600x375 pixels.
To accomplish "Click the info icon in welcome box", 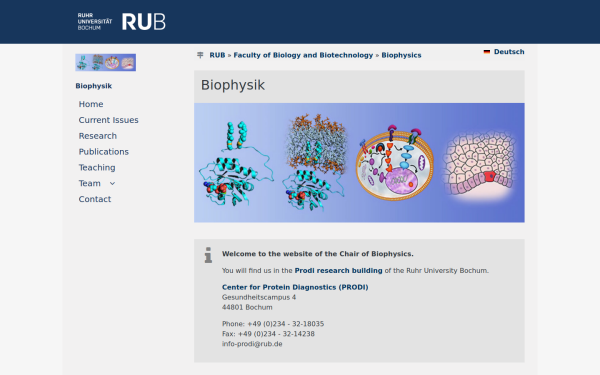I will [208, 255].
